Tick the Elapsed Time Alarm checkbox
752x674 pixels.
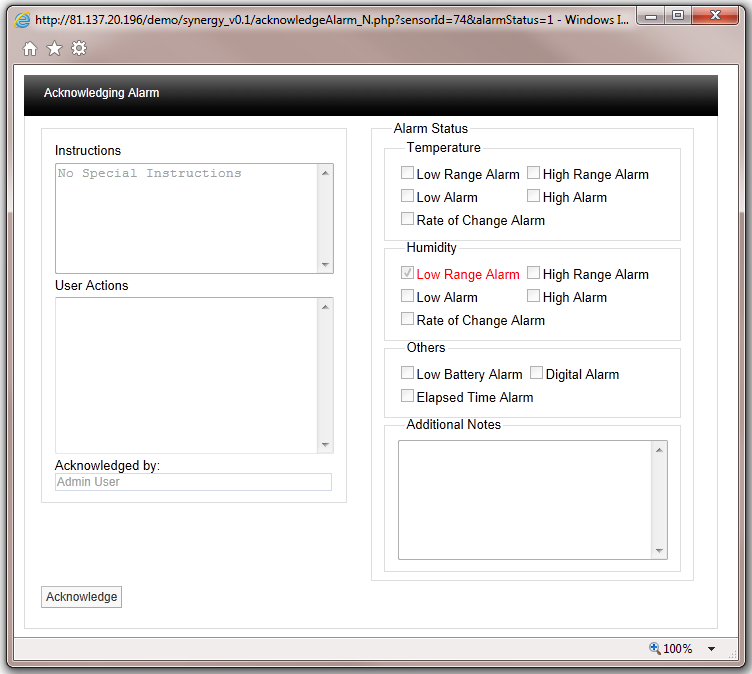pyautogui.click(x=408, y=396)
